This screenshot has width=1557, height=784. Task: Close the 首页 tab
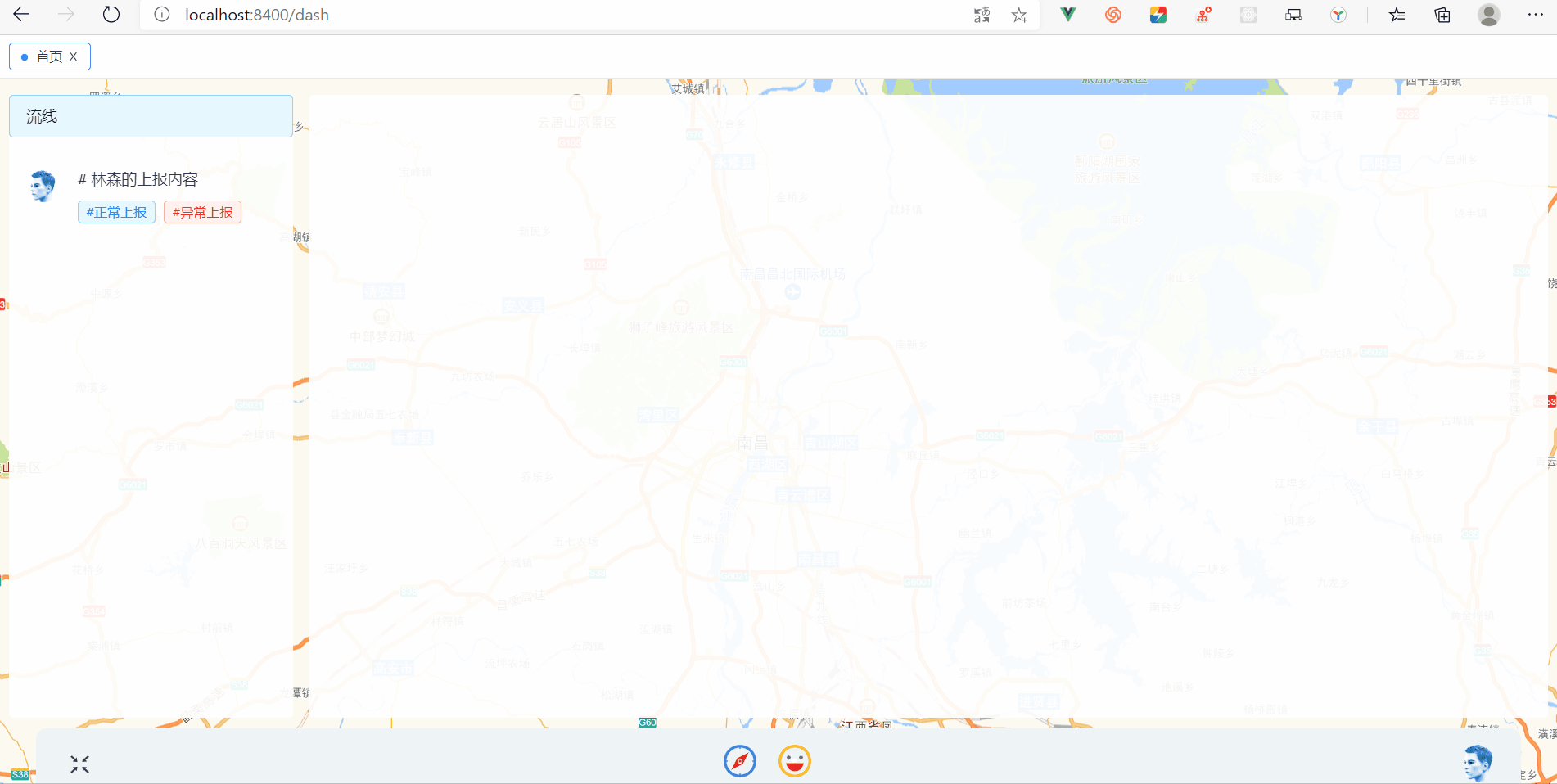point(74,56)
